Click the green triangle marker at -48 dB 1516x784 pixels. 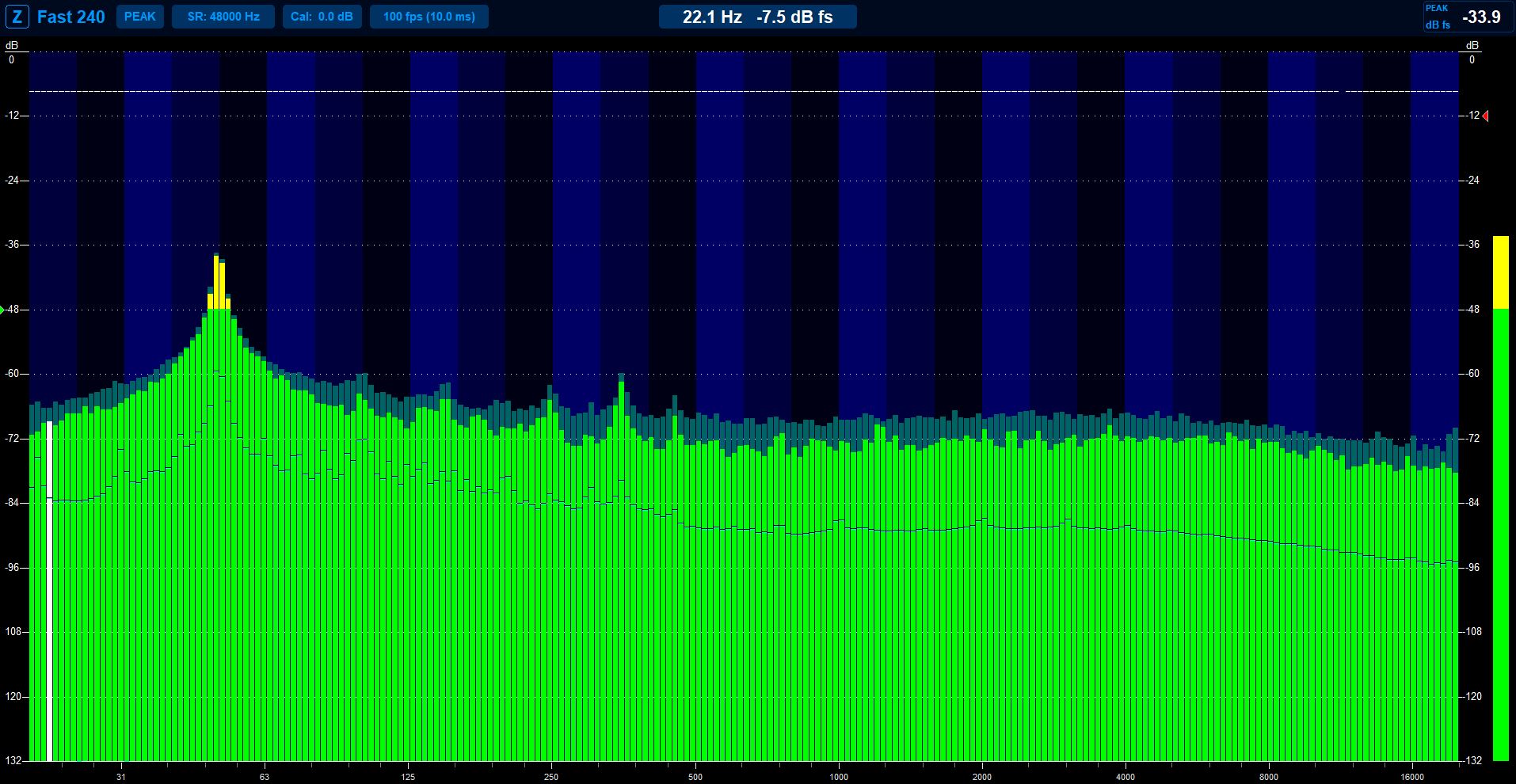[2, 310]
